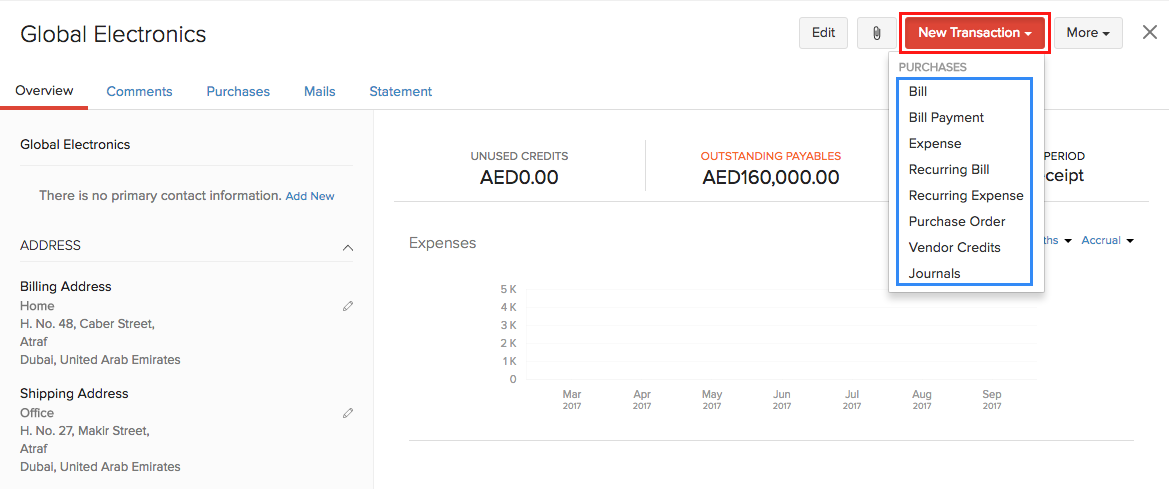Click the UNUSED CREDITS label
The height and width of the screenshot is (489, 1169).
click(519, 157)
